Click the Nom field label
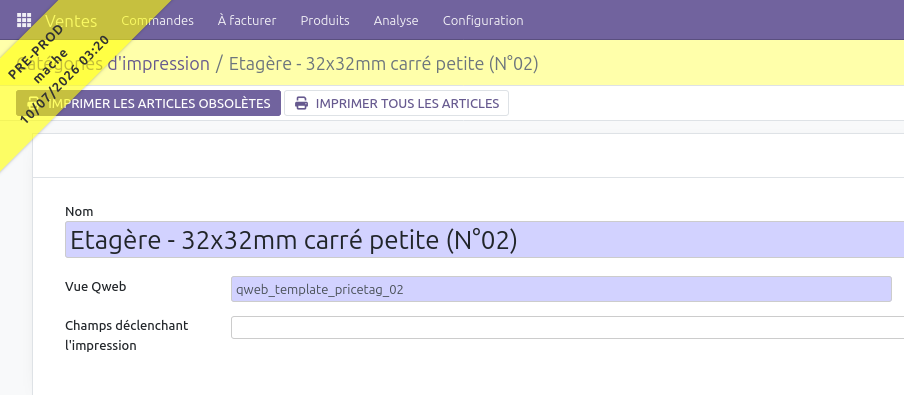This screenshot has width=904, height=395. 79,212
